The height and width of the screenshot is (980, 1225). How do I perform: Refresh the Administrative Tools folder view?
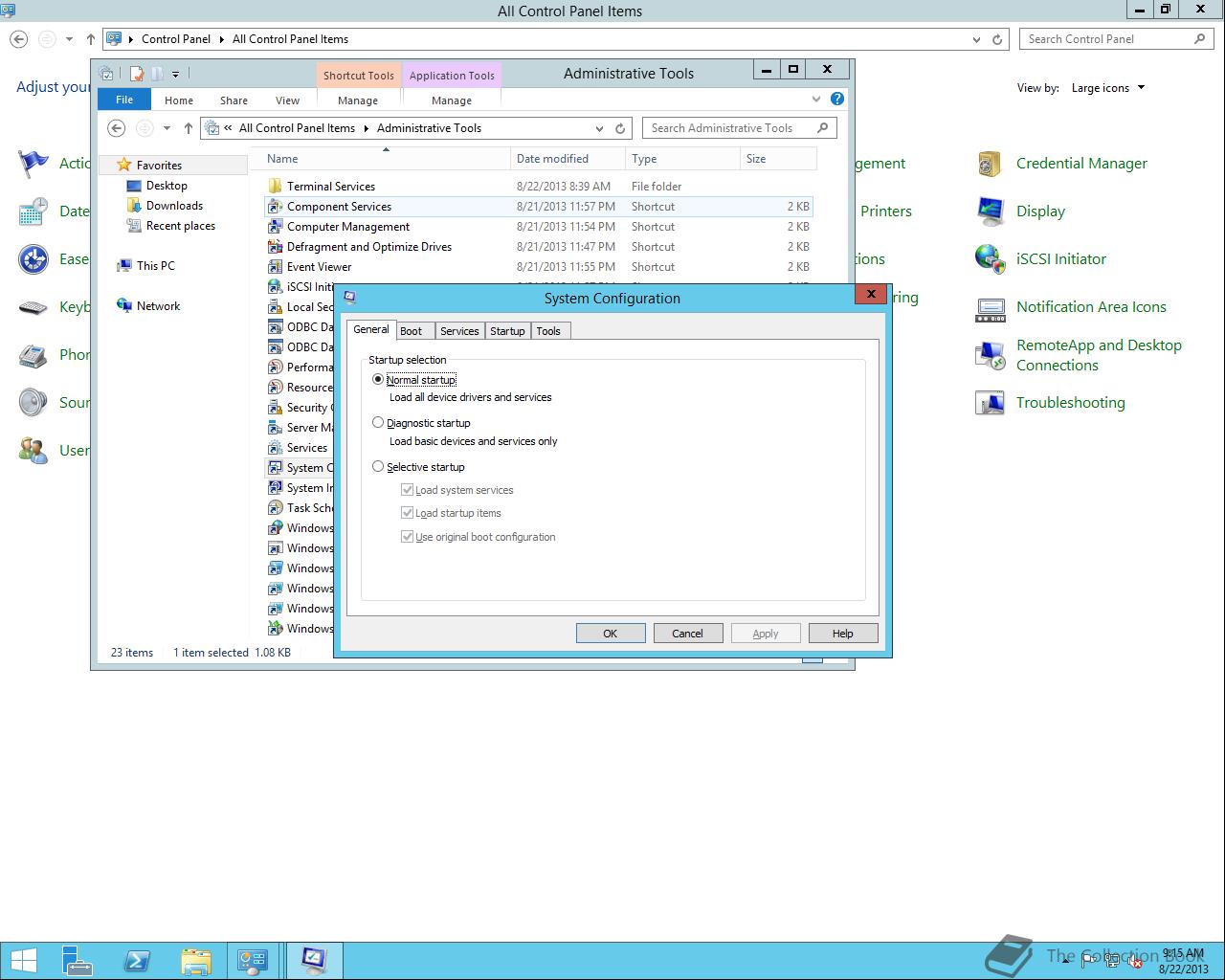click(620, 128)
